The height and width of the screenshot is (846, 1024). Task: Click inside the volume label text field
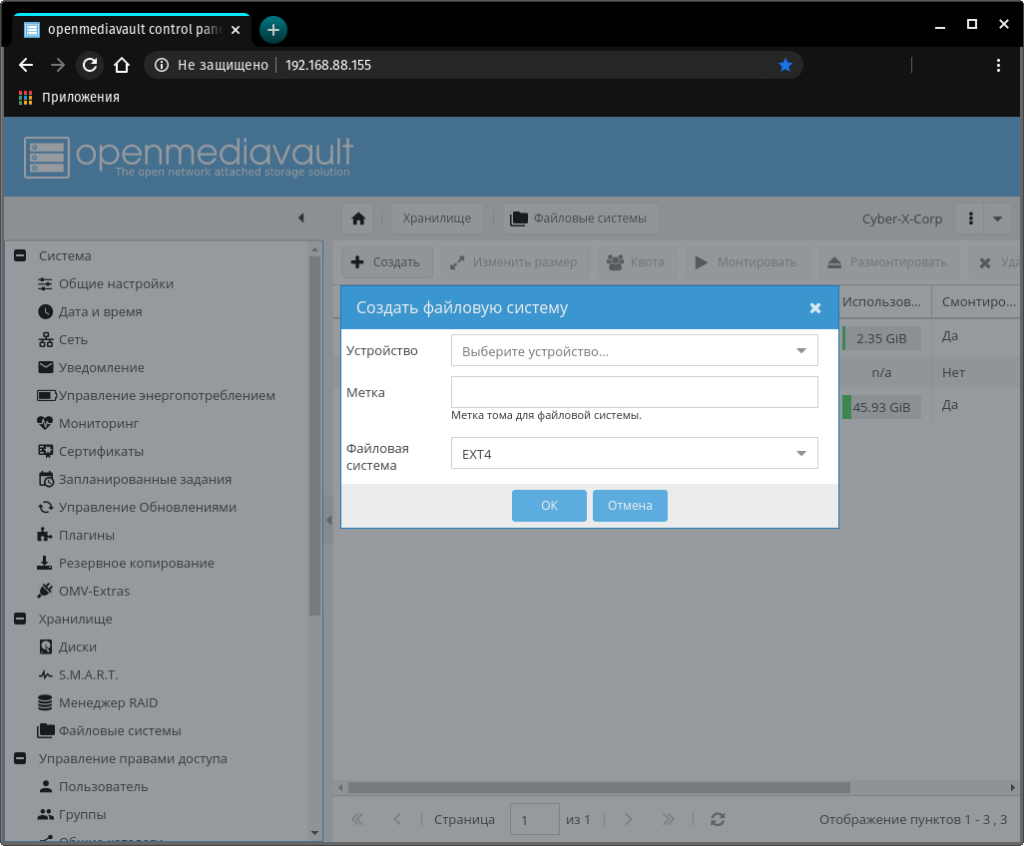634,392
